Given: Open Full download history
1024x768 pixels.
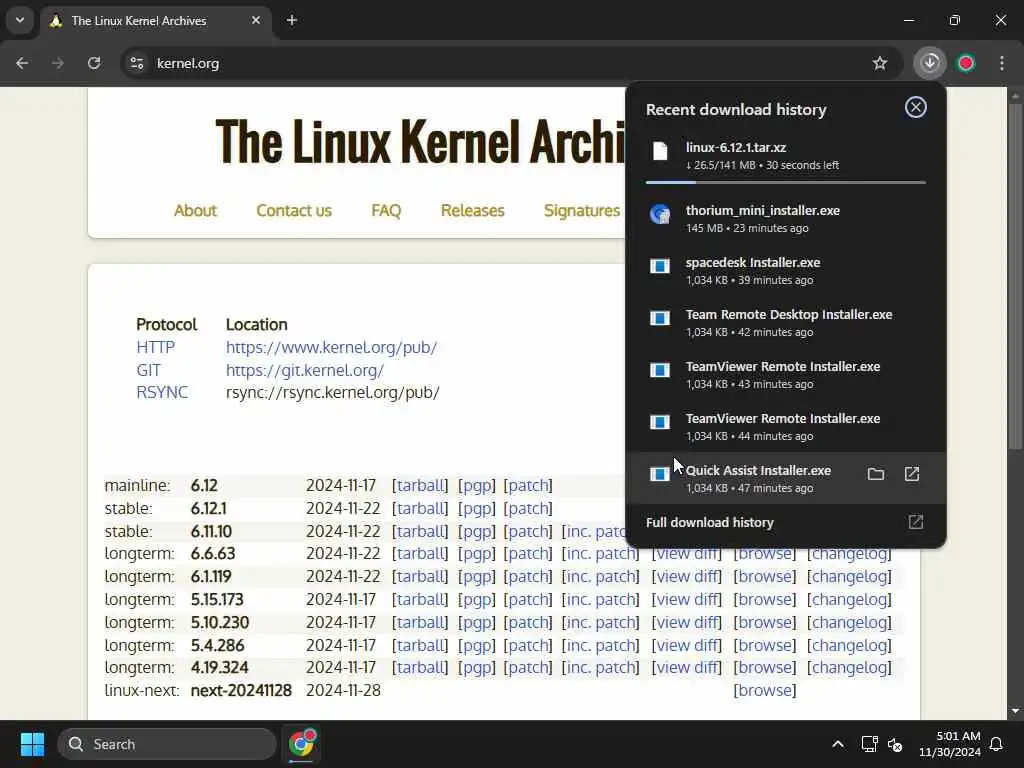Looking at the screenshot, I should [x=786, y=522].
